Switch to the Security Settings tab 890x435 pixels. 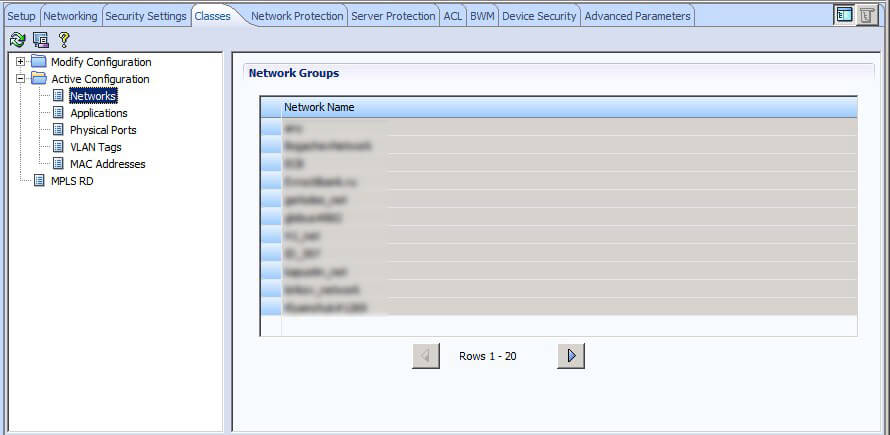coord(146,16)
